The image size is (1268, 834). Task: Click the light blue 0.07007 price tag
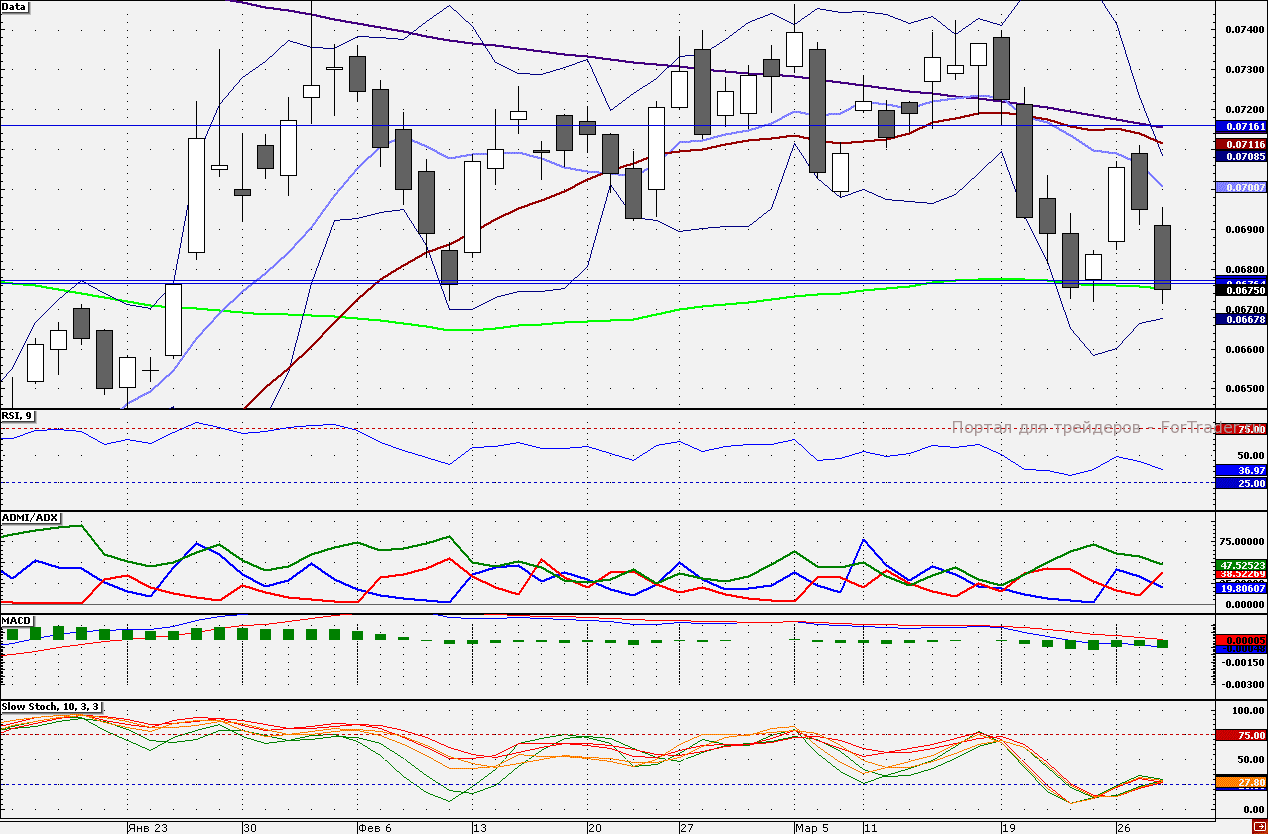[x=1241, y=188]
